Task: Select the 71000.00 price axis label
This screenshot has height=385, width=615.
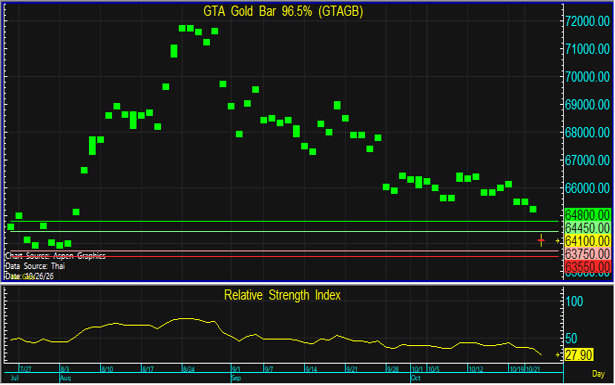Action: [x=588, y=49]
